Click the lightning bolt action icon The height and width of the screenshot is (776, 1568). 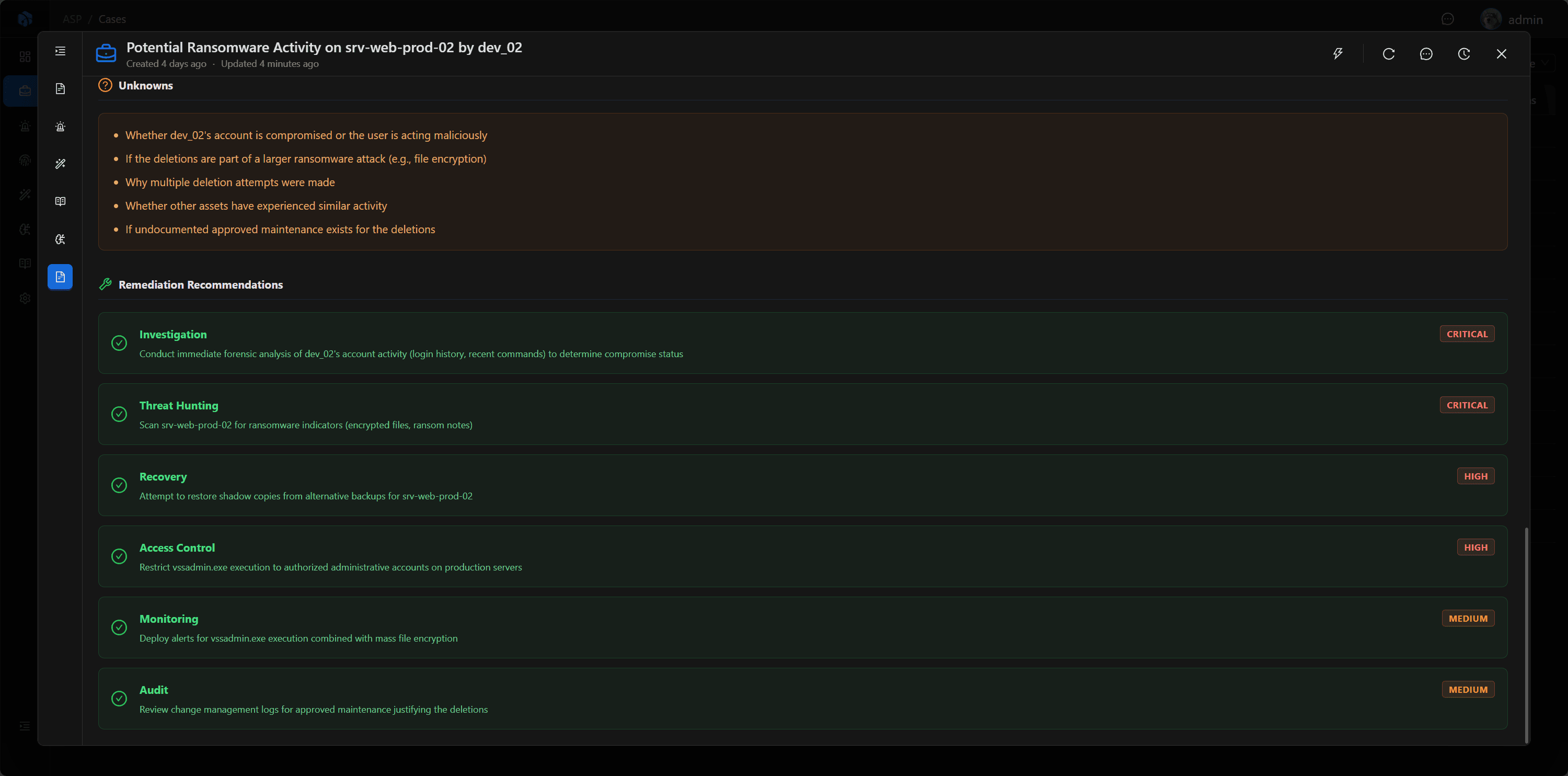click(x=1338, y=54)
